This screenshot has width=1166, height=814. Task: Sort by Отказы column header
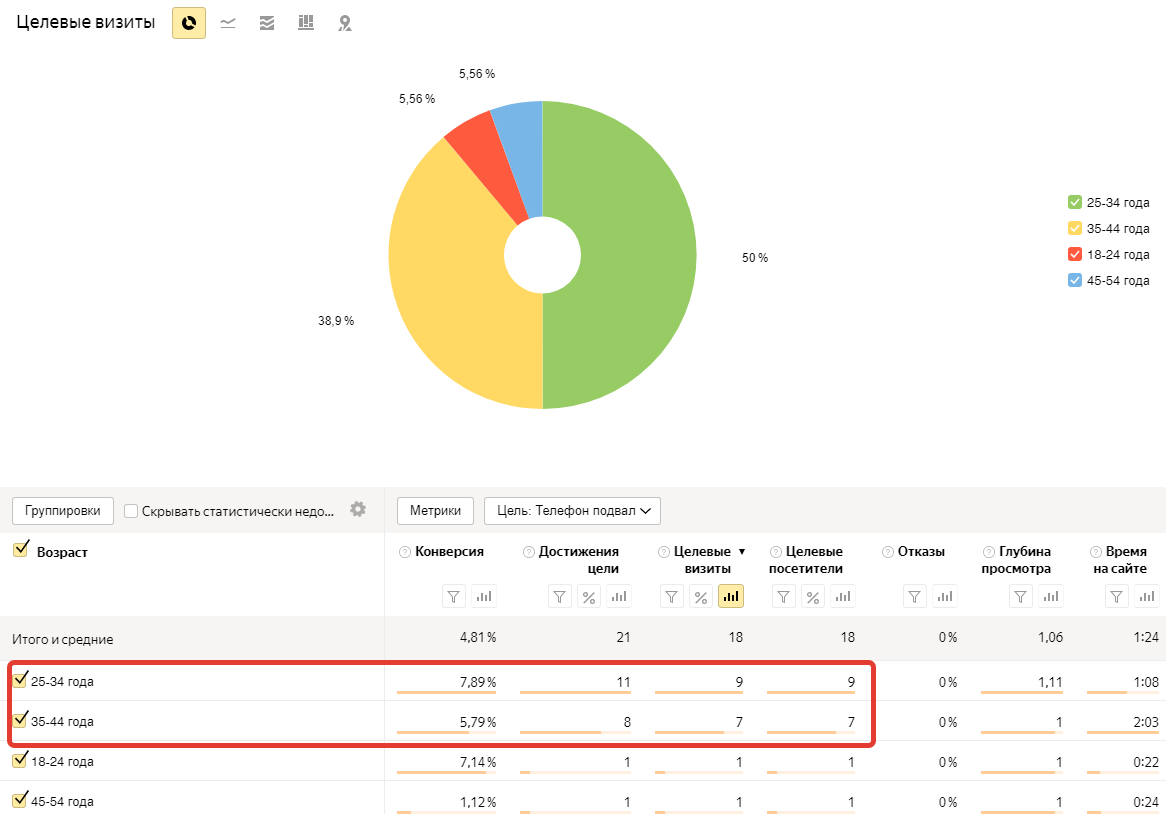[921, 552]
